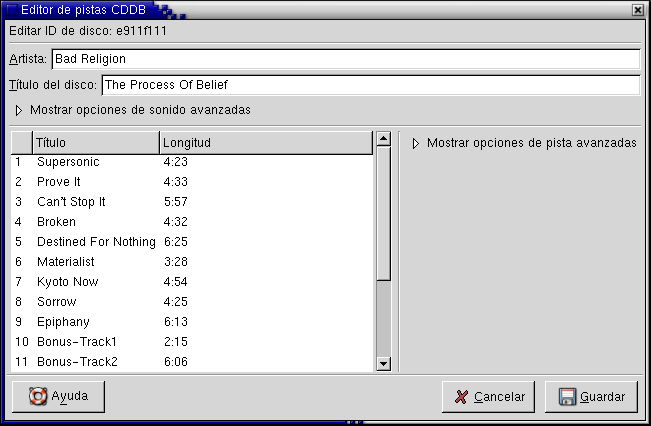This screenshot has width=651, height=426.
Task: Click the floppy disk icon on Guardar
Action: 567,397
